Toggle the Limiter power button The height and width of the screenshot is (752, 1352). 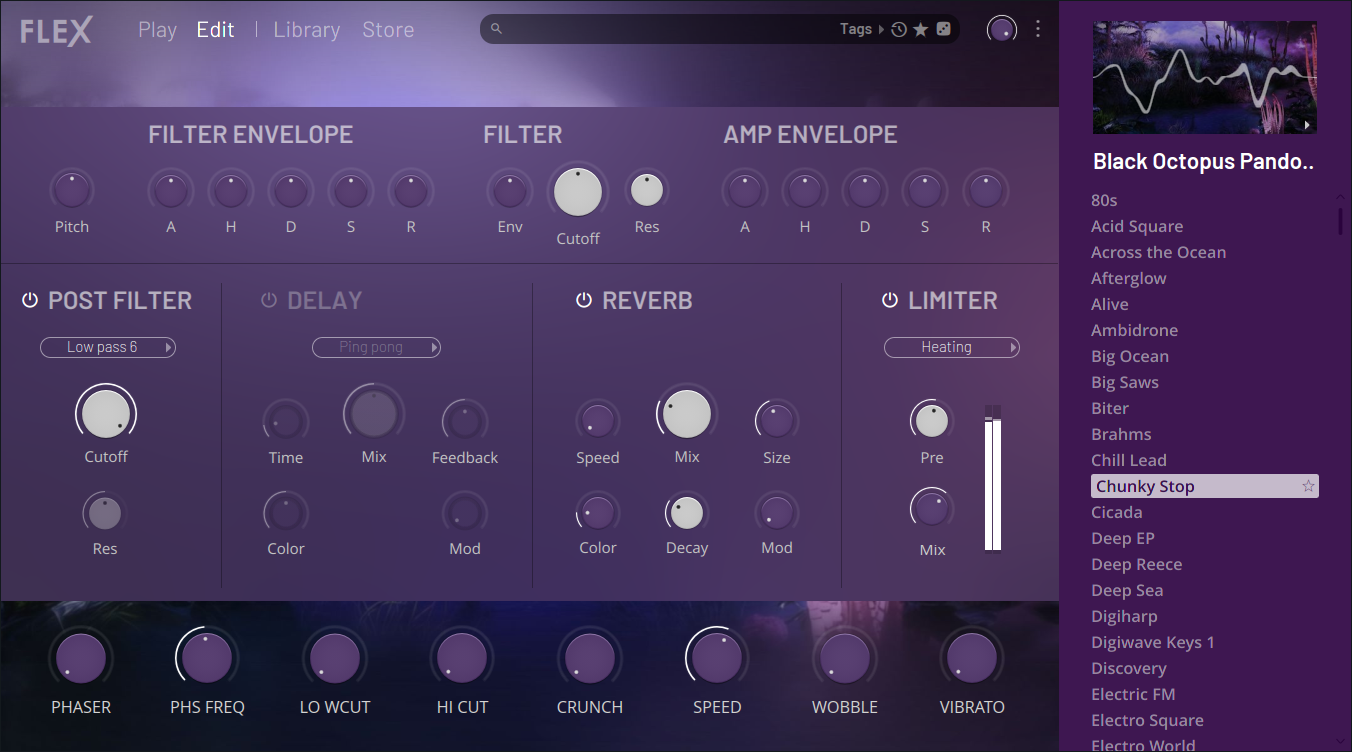tap(890, 300)
